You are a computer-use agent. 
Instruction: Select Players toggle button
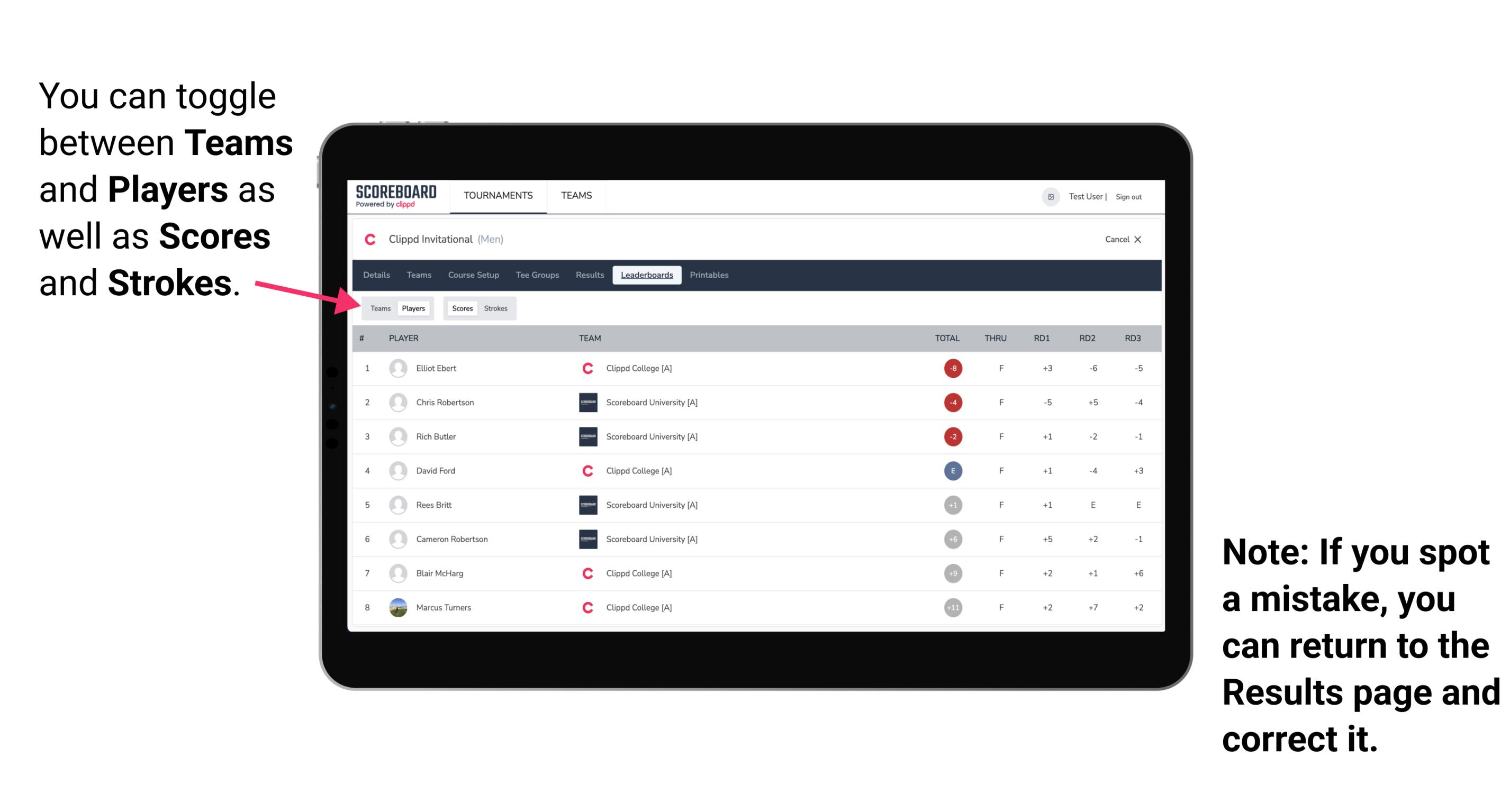click(x=414, y=308)
